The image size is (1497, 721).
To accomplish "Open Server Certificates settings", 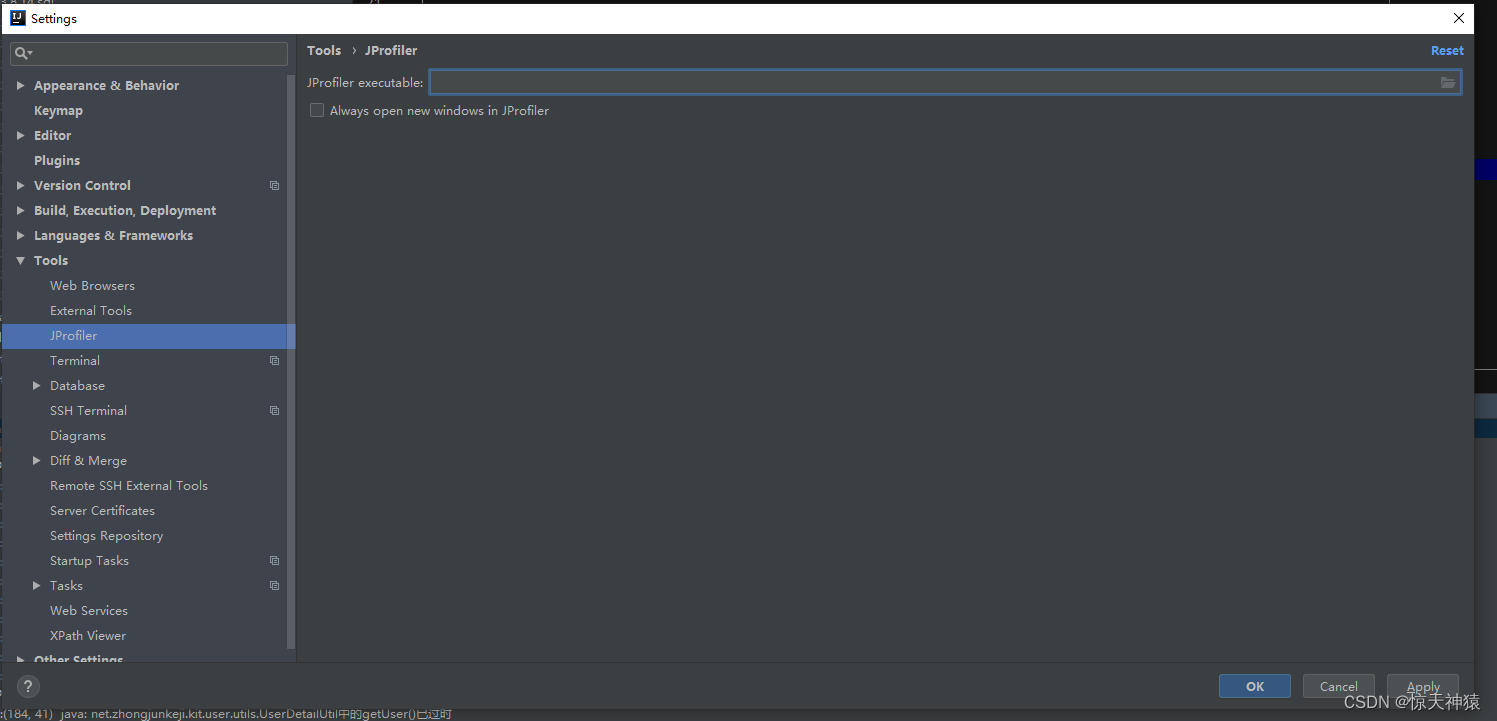I will pyautogui.click(x=102, y=511).
